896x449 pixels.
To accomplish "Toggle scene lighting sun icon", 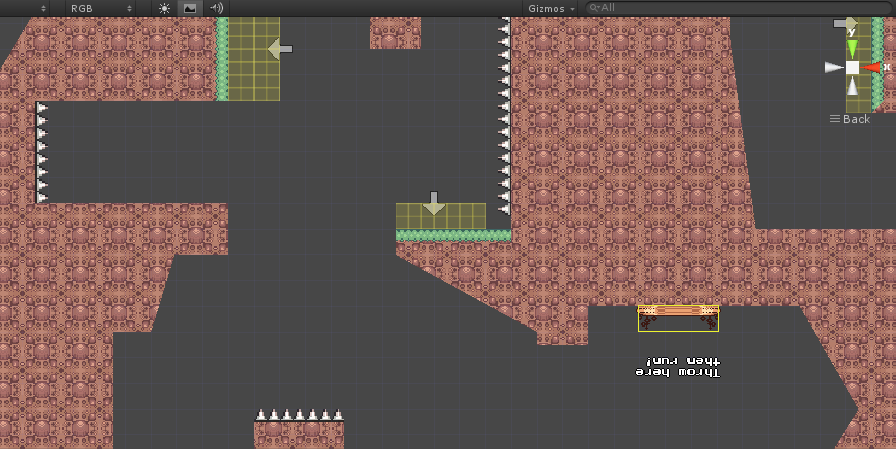I will (x=165, y=8).
